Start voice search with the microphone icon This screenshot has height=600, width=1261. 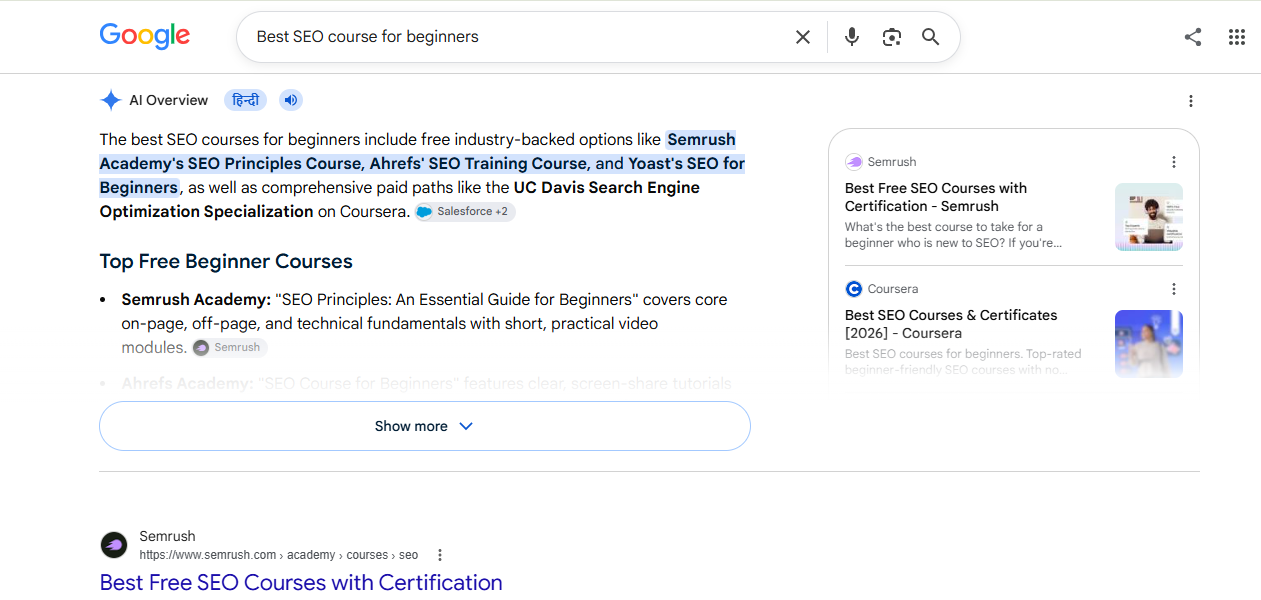click(x=851, y=37)
